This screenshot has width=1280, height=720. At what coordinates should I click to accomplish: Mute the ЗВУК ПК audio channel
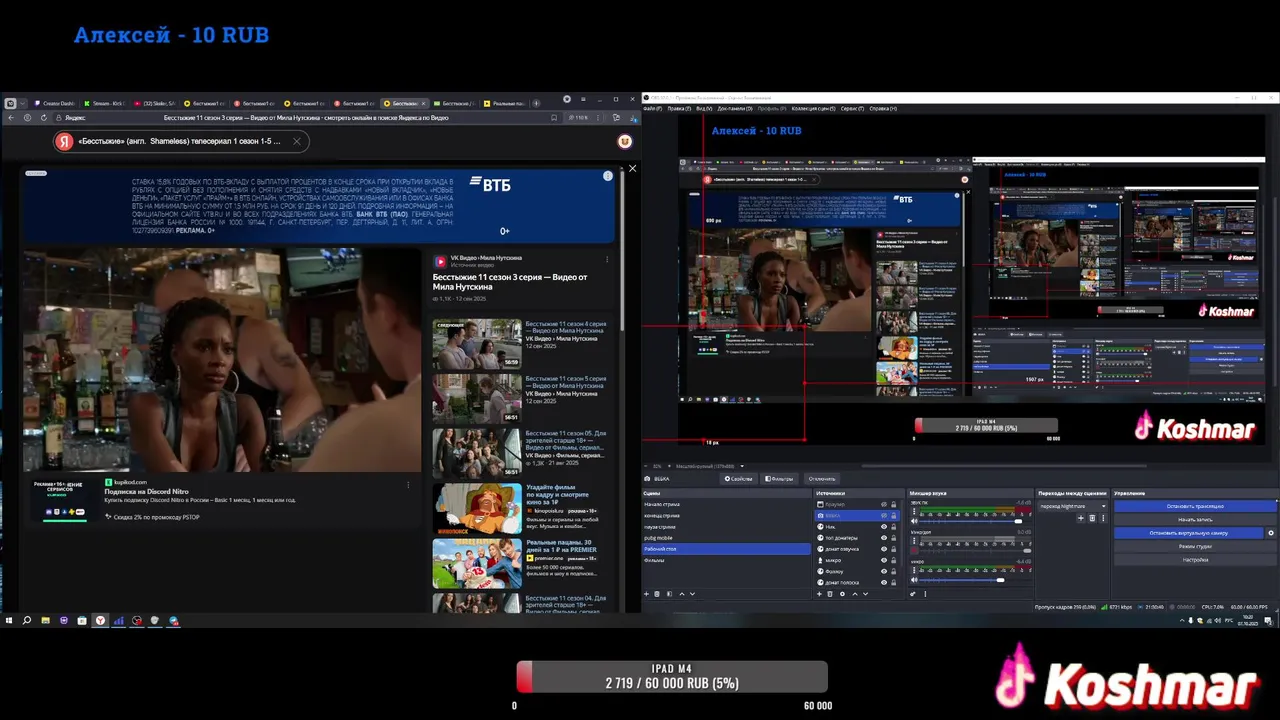pos(914,521)
